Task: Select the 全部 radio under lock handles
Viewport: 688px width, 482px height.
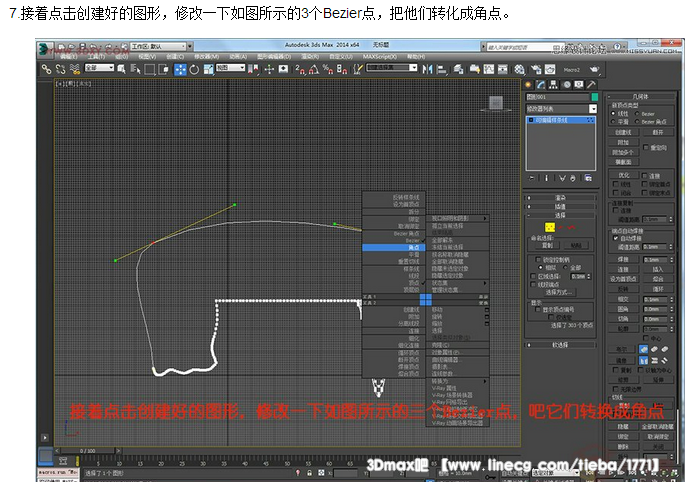Action: [x=566, y=267]
